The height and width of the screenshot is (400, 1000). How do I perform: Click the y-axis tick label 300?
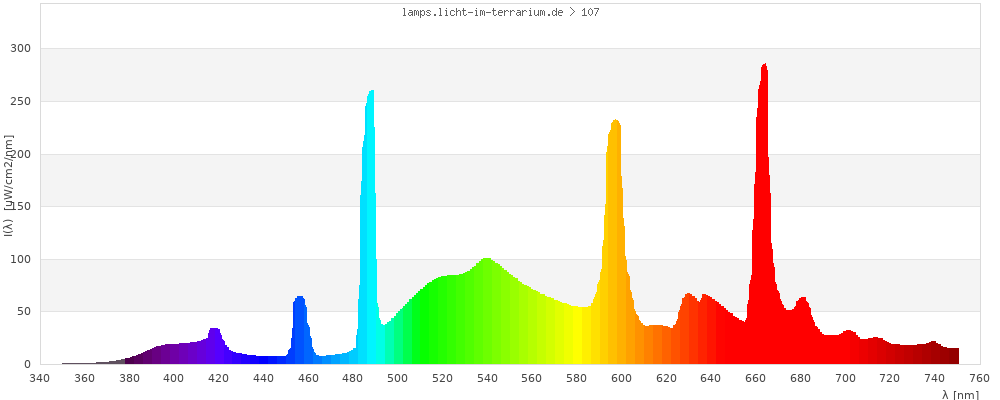coord(21,49)
